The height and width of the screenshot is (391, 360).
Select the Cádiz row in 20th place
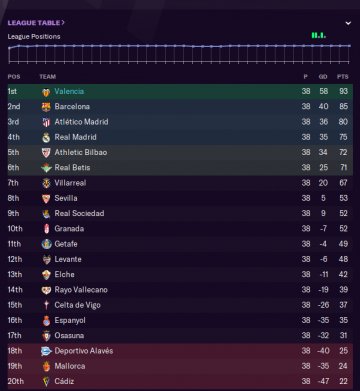pos(180,381)
